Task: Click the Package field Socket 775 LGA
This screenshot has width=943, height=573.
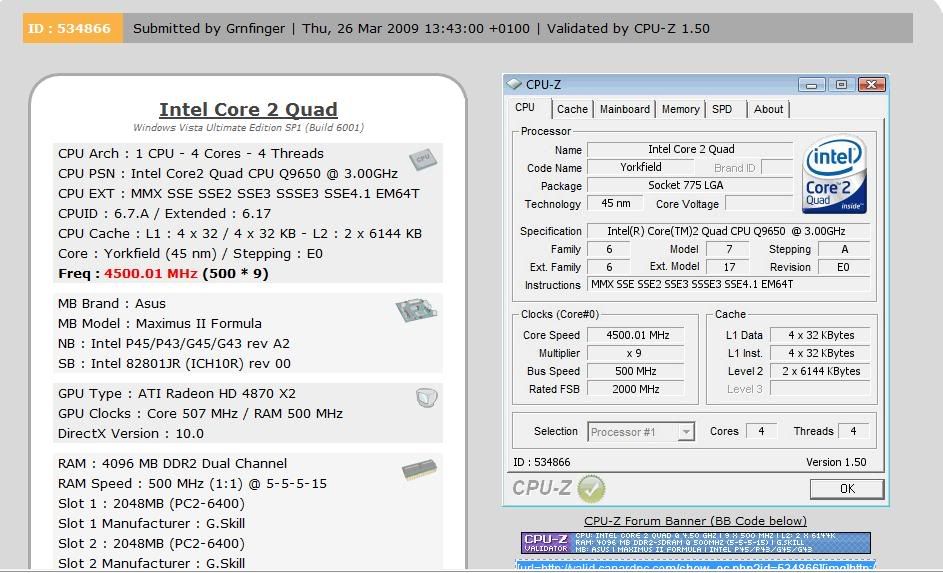Action: pos(690,185)
